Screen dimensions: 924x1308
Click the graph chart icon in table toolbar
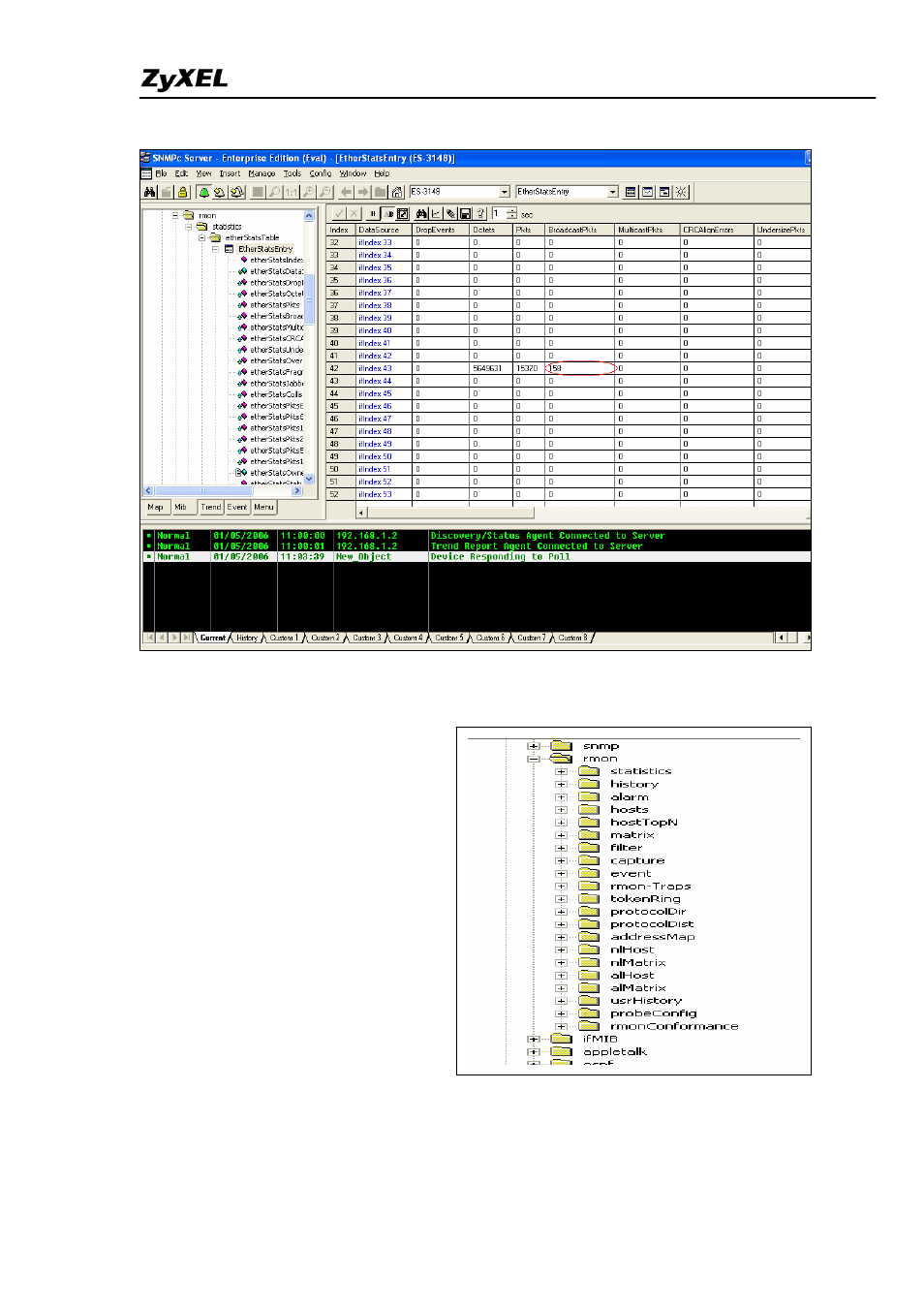pyautogui.click(x=436, y=214)
